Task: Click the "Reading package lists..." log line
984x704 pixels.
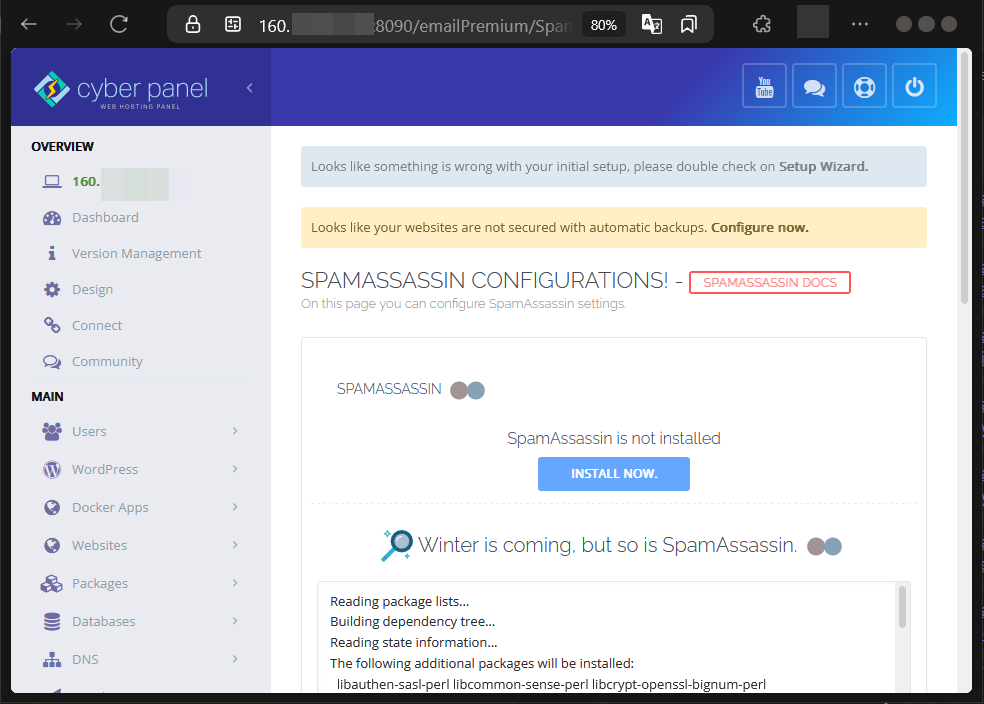Action: tap(400, 602)
